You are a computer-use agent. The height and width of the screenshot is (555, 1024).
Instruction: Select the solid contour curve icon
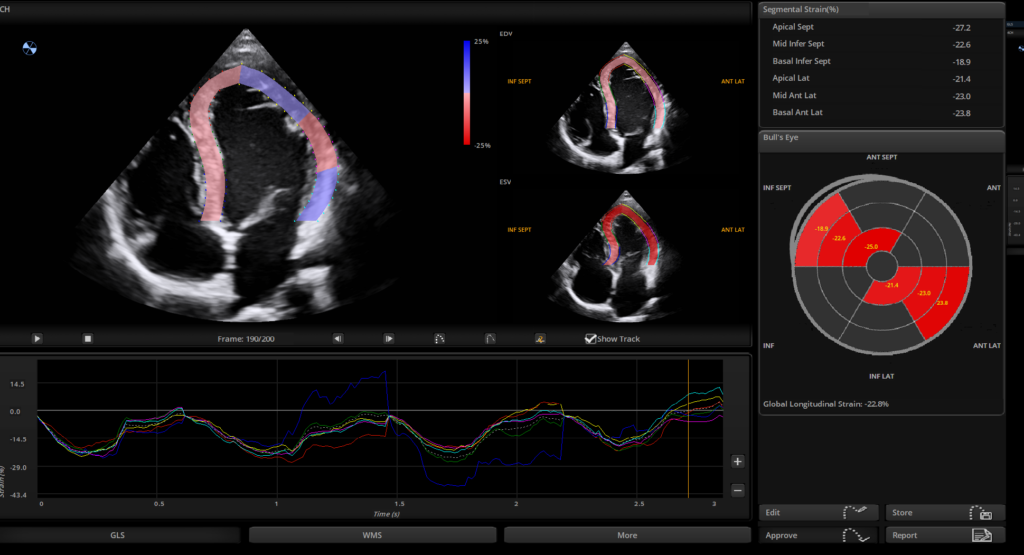pyautogui.click(x=490, y=338)
